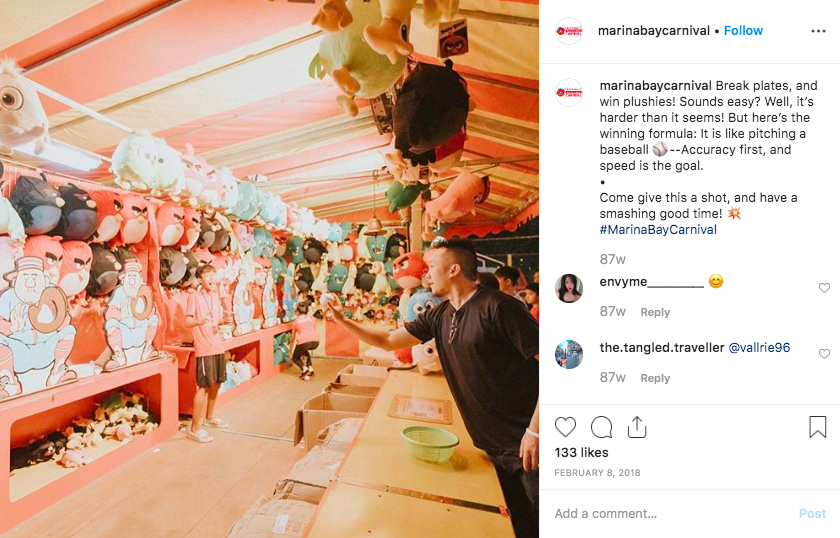This screenshot has width=840, height=538.
Task: Focus the Add a comment field
Action: tap(670, 513)
